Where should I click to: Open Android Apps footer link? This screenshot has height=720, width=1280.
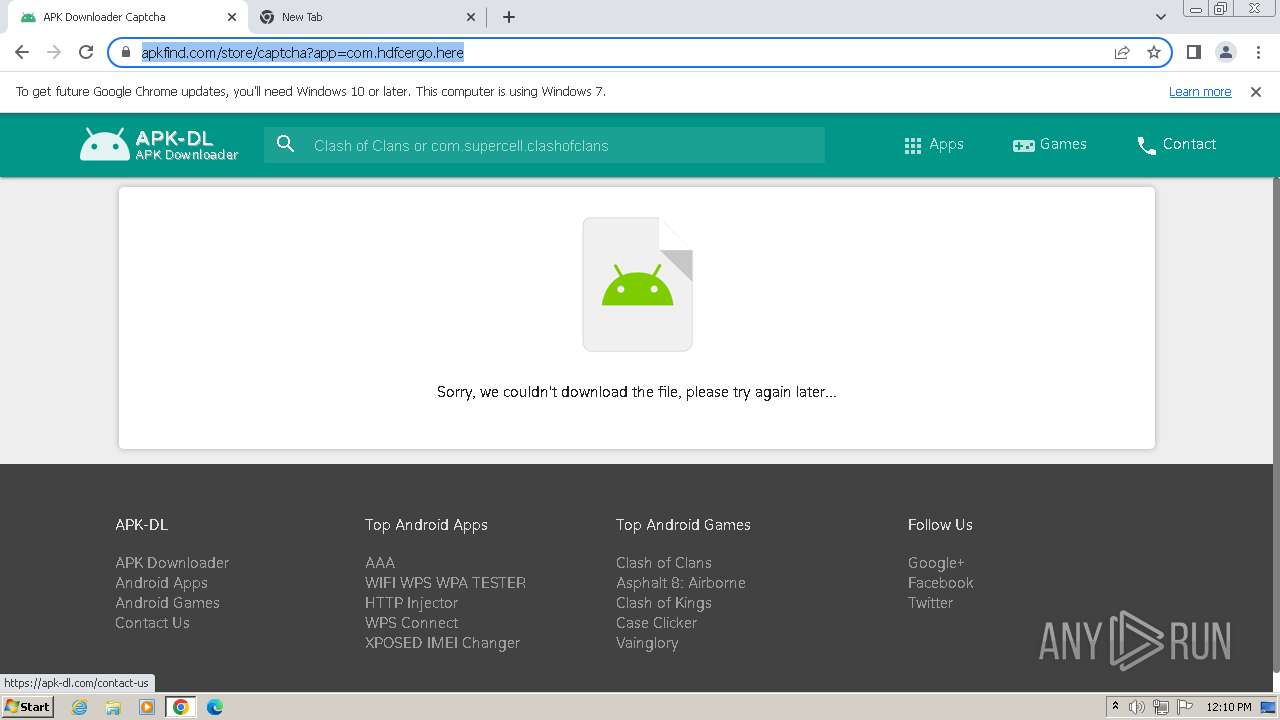161,583
